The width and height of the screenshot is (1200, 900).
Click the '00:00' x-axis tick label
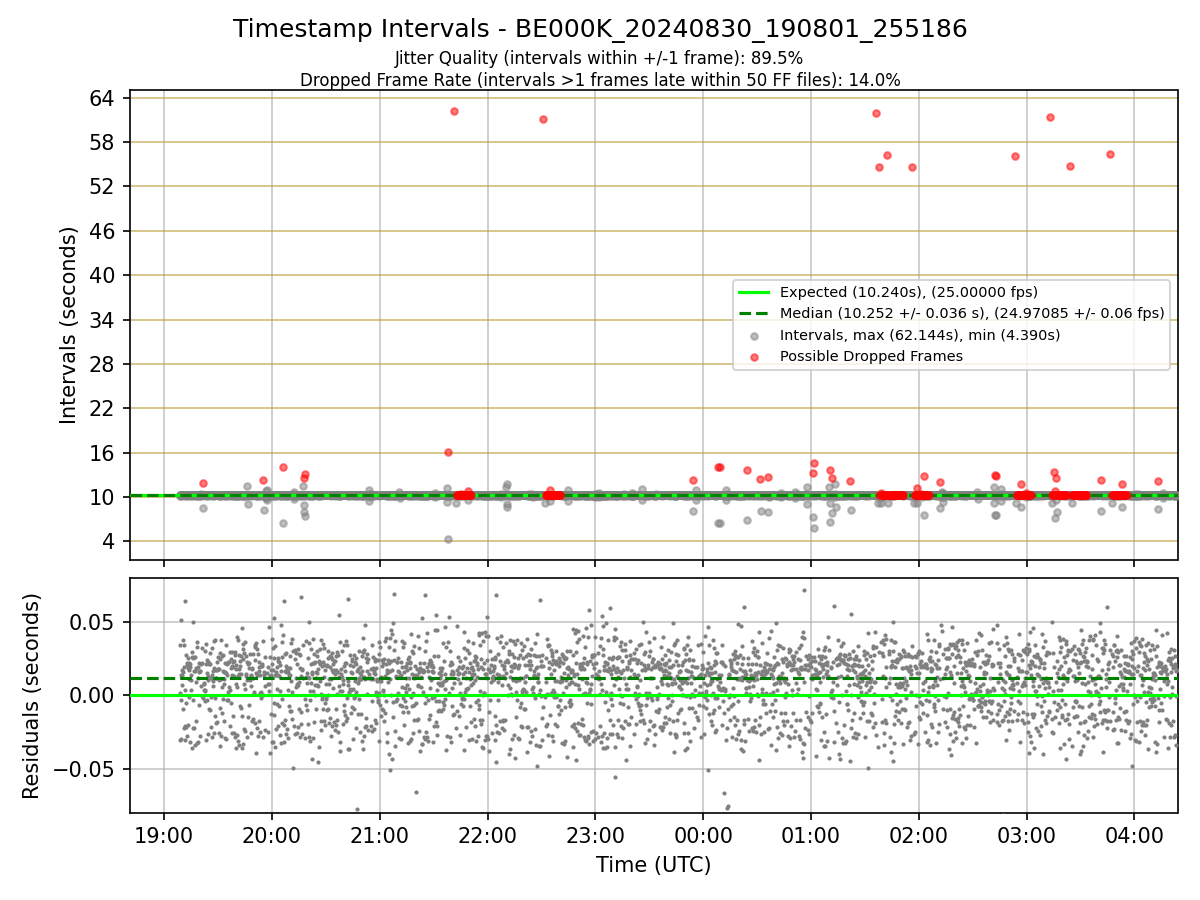pos(703,834)
